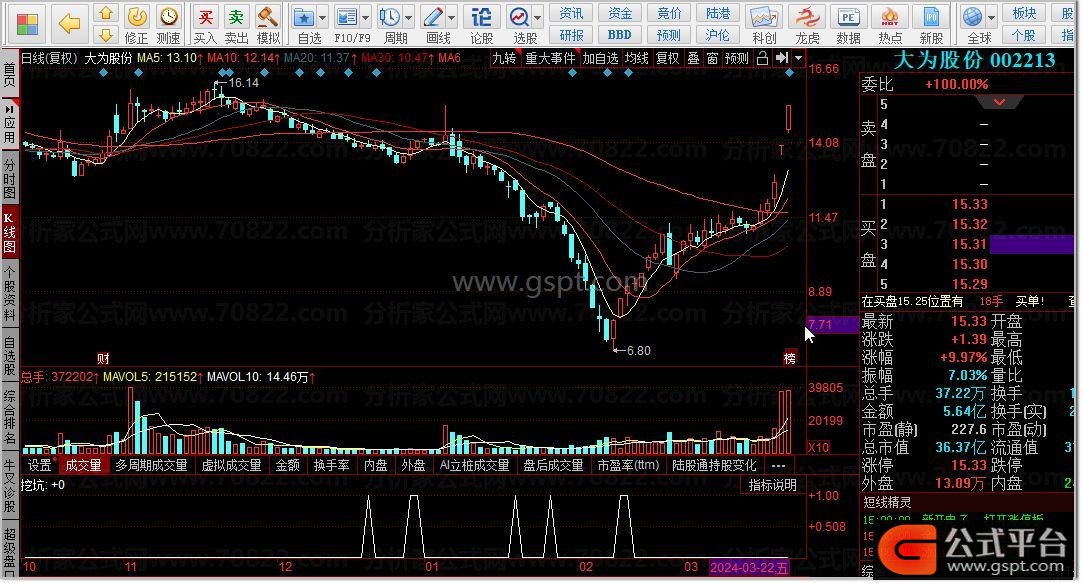Go back with the yellow left arrow
The image size is (1083, 583).
click(x=70, y=23)
